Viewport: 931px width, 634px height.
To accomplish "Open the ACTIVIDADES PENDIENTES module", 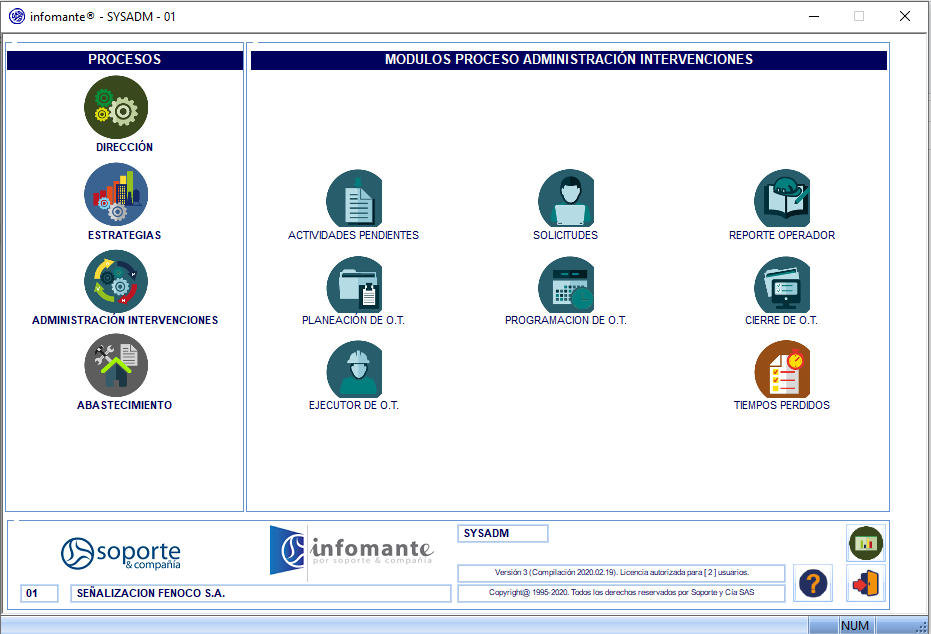I will (354, 200).
